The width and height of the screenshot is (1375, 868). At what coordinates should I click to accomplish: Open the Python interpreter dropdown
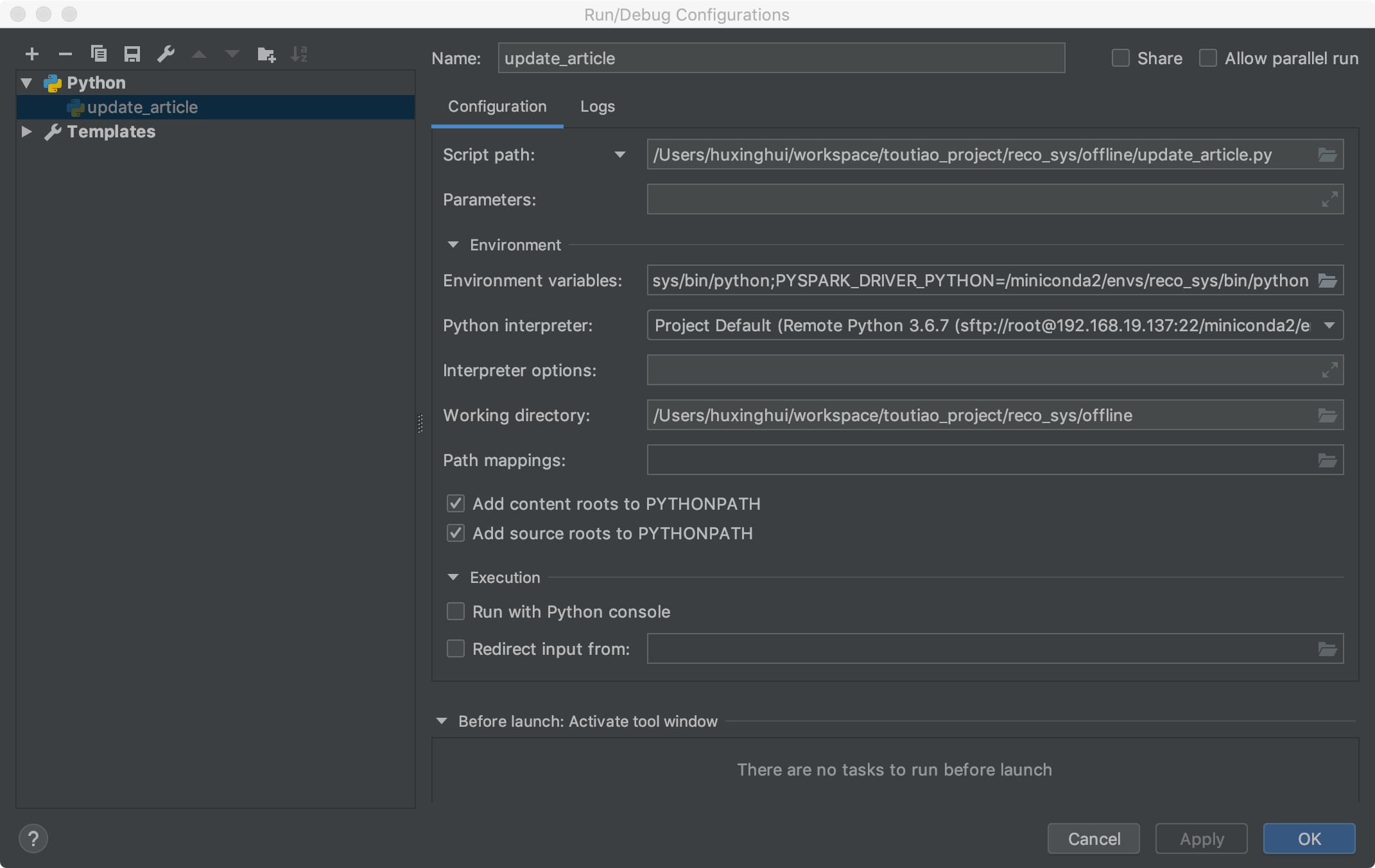pos(1329,326)
